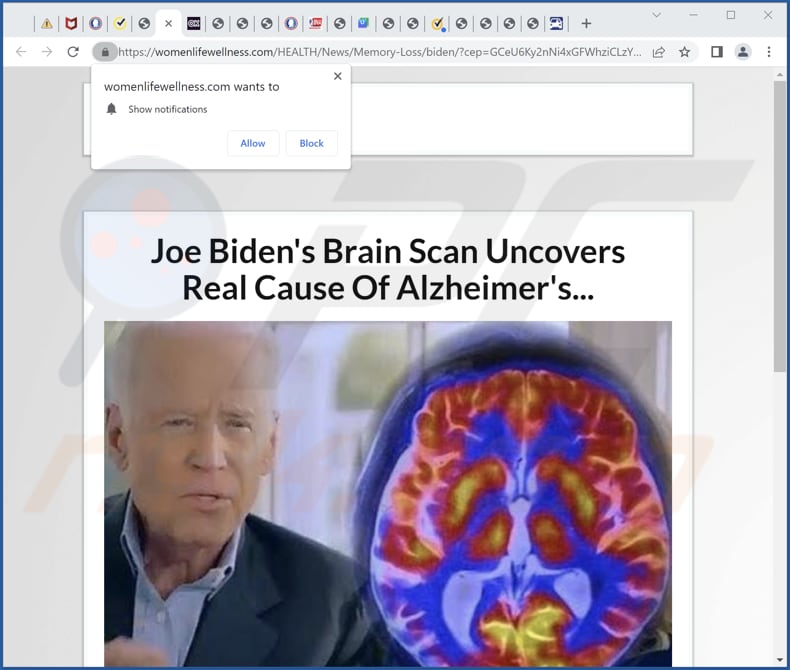Go forward to the next page
Image resolution: width=790 pixels, height=670 pixels.
47,51
